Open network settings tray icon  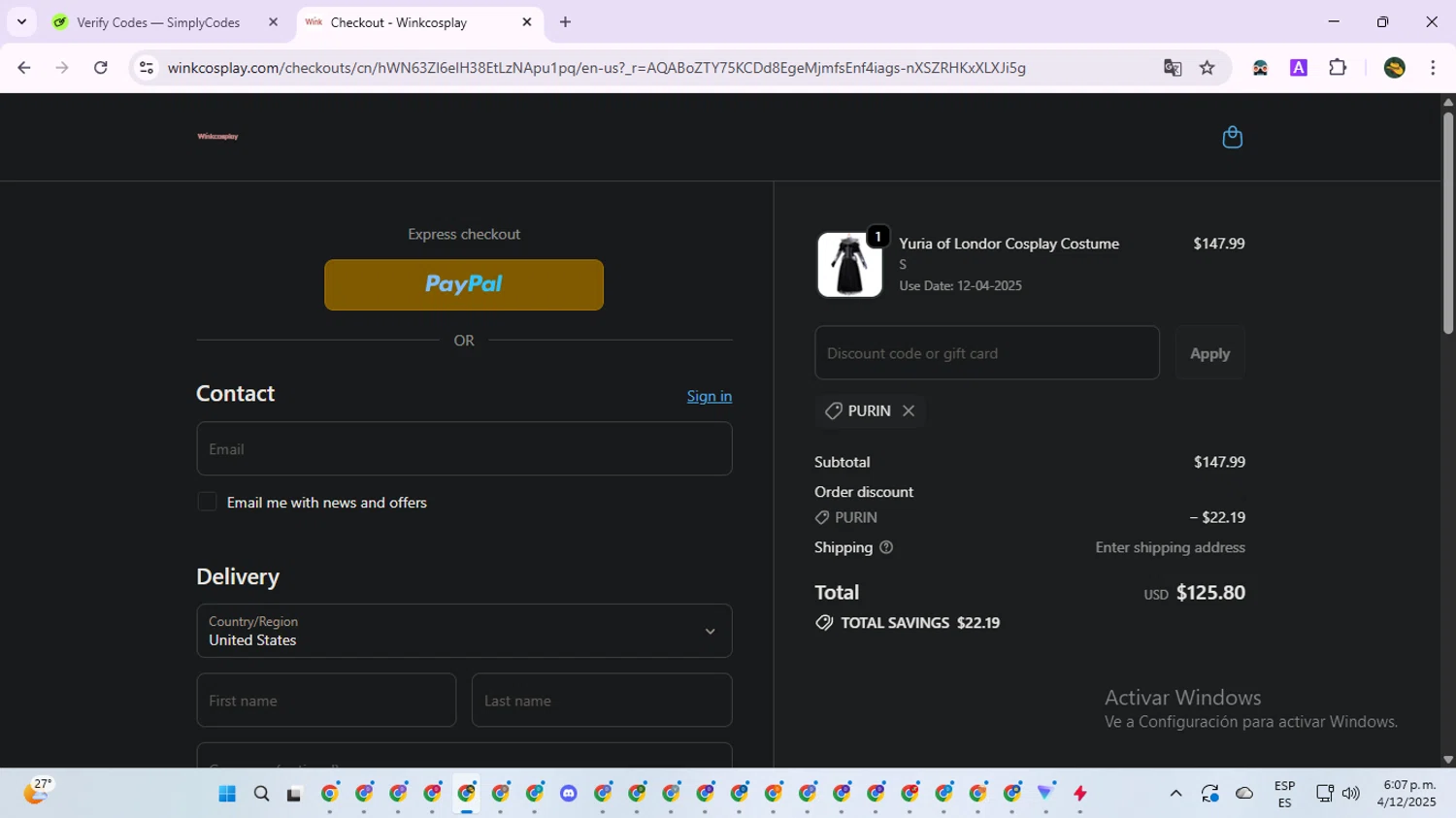pos(1324,794)
